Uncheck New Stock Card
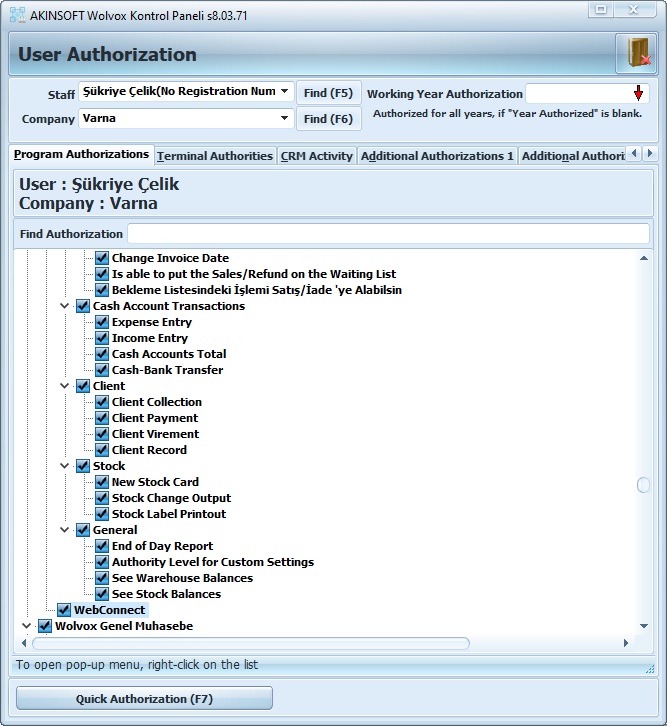This screenshot has height=726, width=667. [102, 482]
